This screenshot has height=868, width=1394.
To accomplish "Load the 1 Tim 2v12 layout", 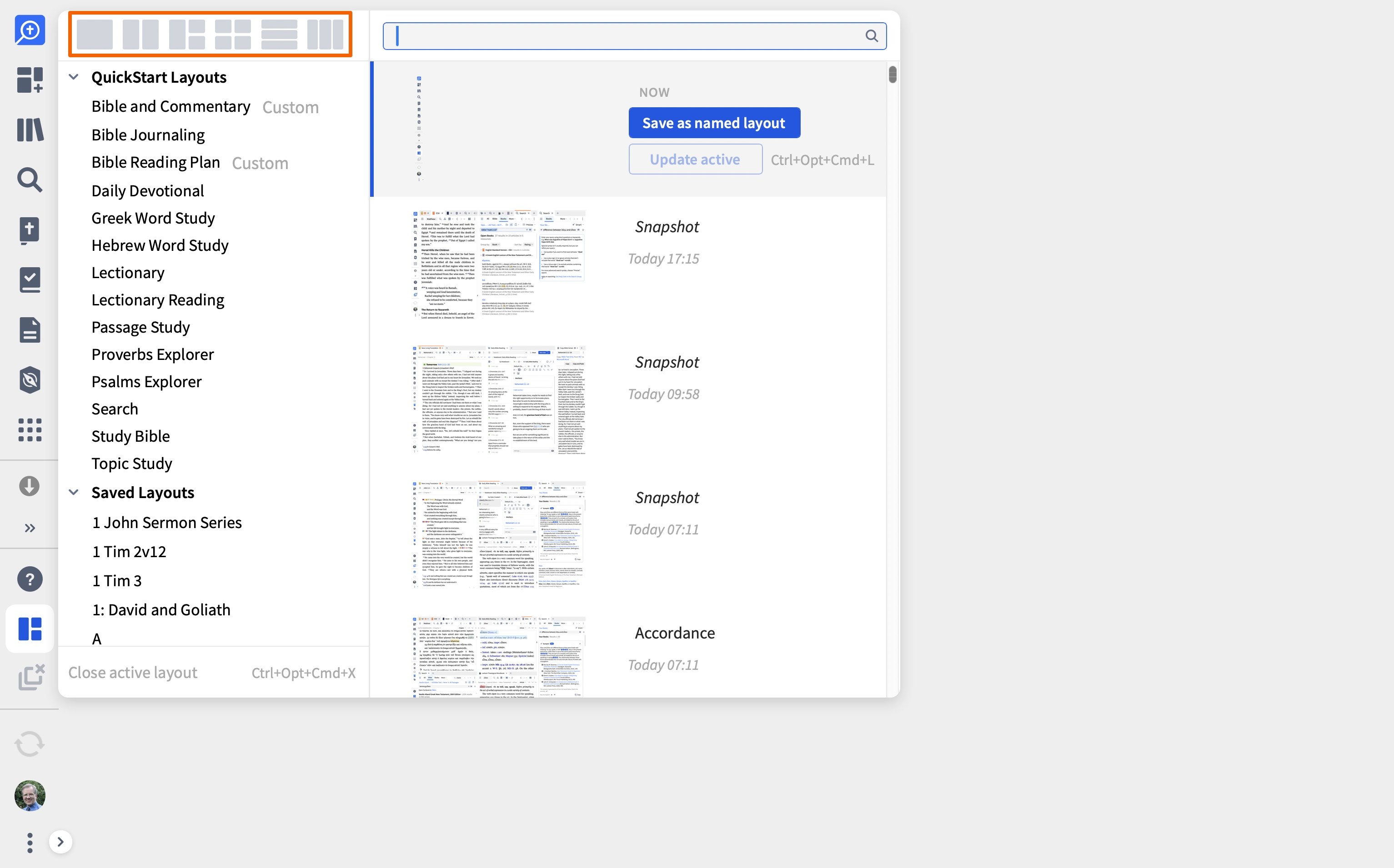I will coord(129,552).
